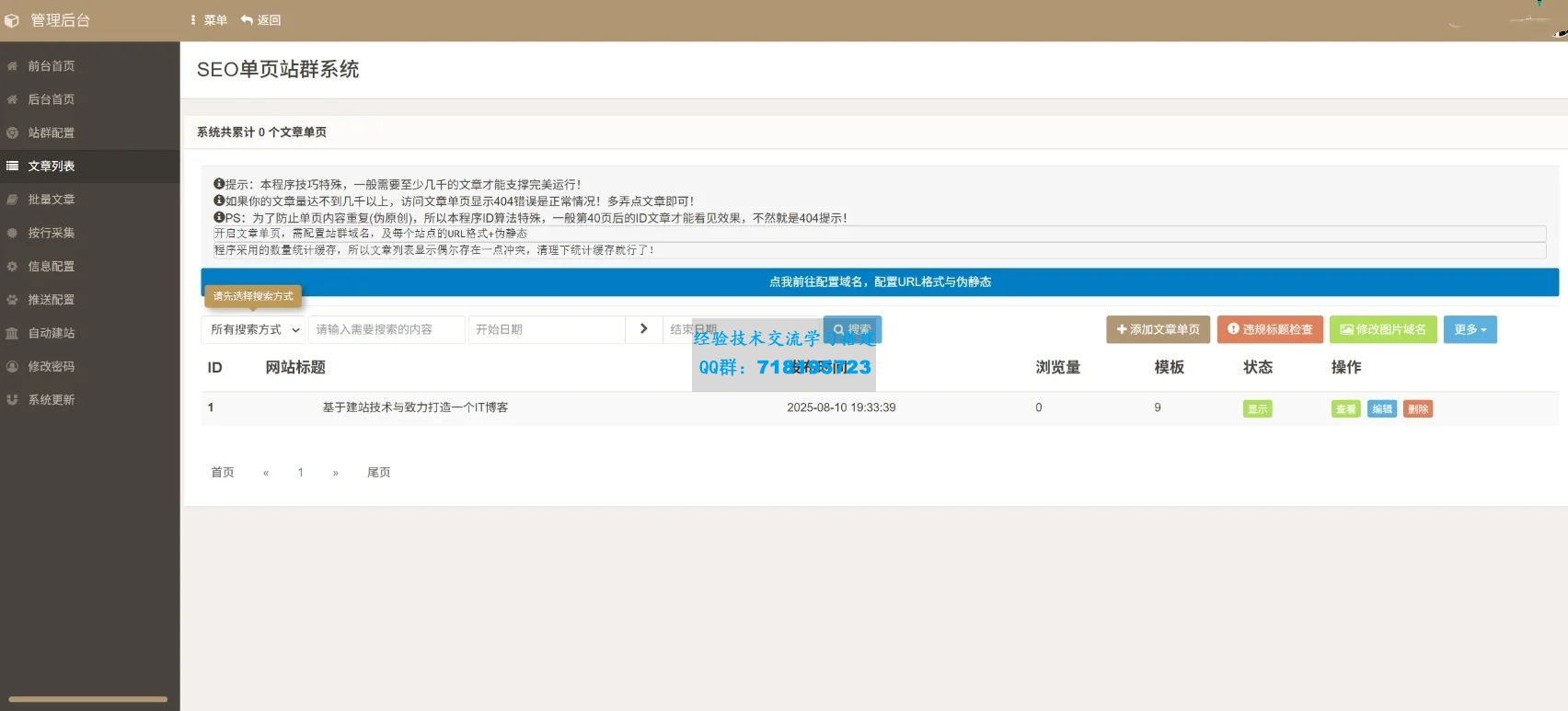Viewport: 1568px width, 711px height.
Task: Click the icon beside 推送配置
Action: [x=12, y=300]
